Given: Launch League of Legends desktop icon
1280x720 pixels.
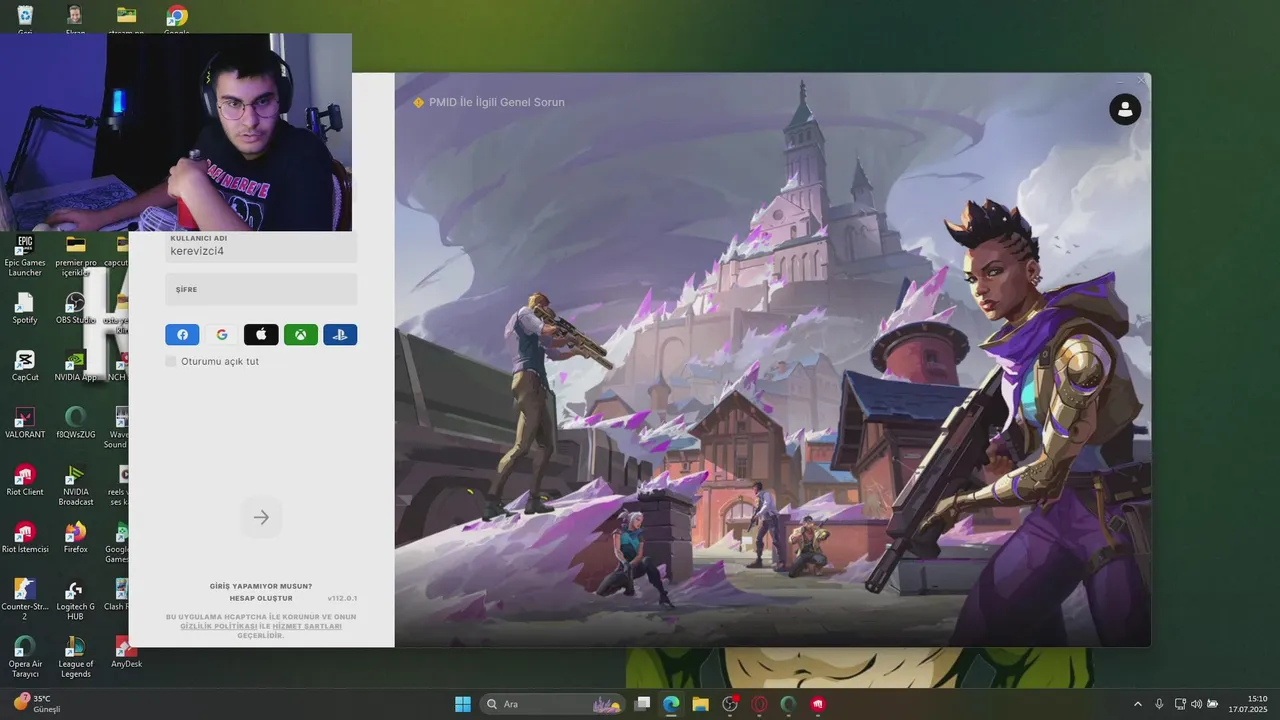Looking at the screenshot, I should click(x=75, y=657).
